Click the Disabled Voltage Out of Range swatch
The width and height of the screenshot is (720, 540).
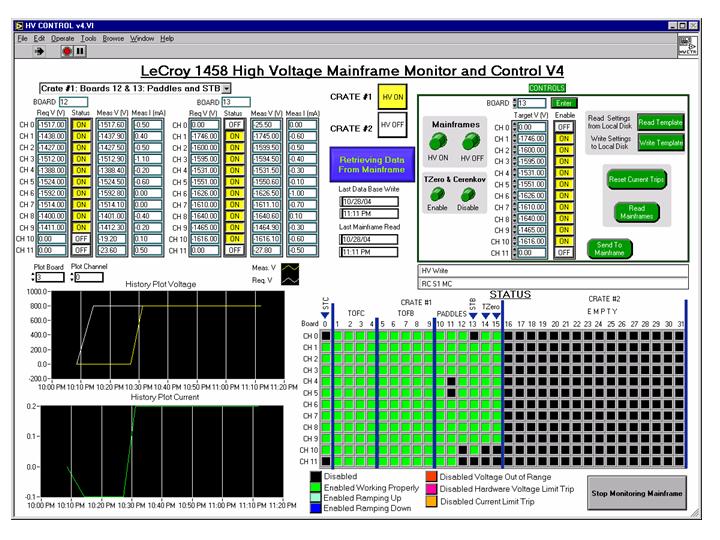click(x=431, y=477)
